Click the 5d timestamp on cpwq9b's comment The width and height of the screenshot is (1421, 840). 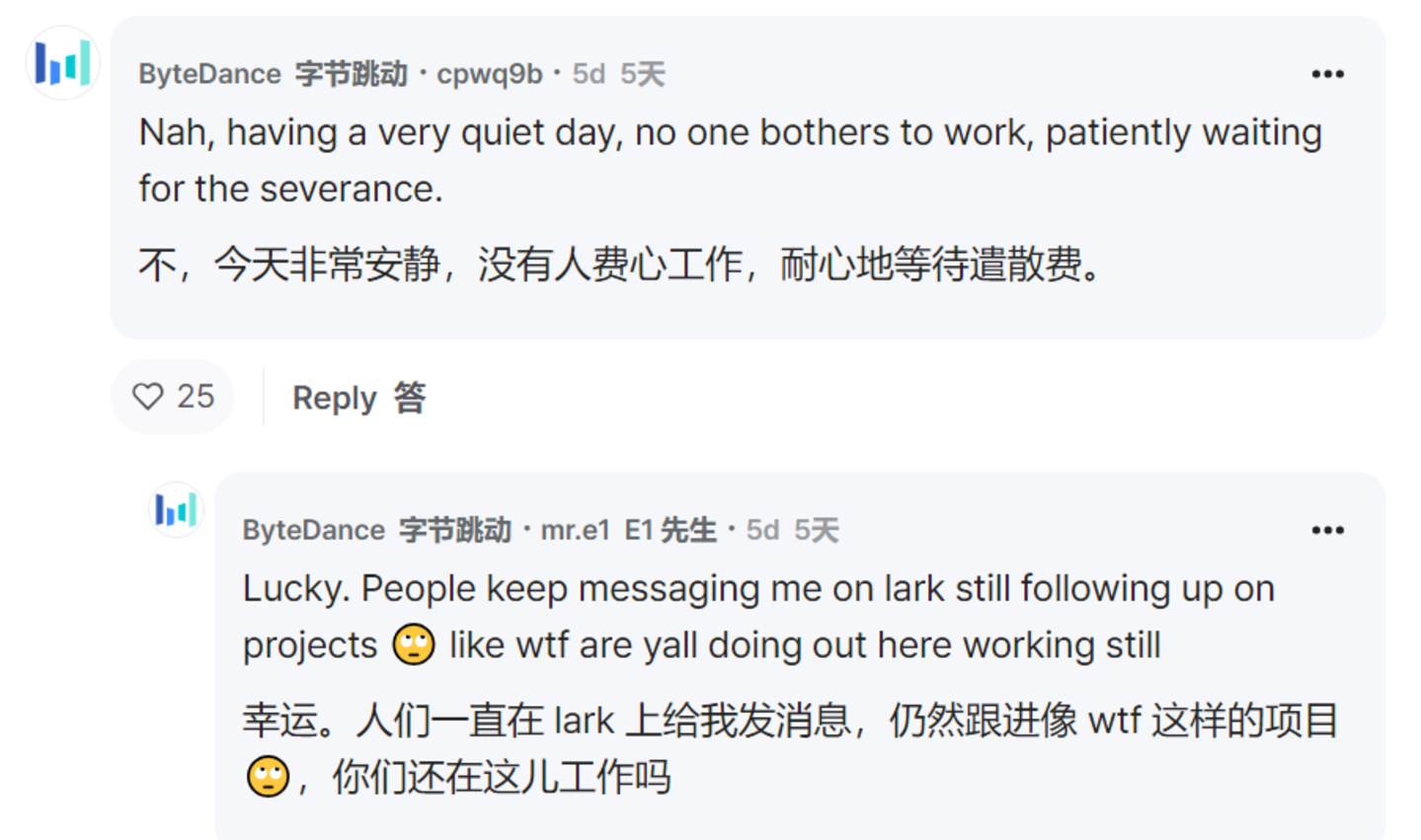click(x=589, y=74)
